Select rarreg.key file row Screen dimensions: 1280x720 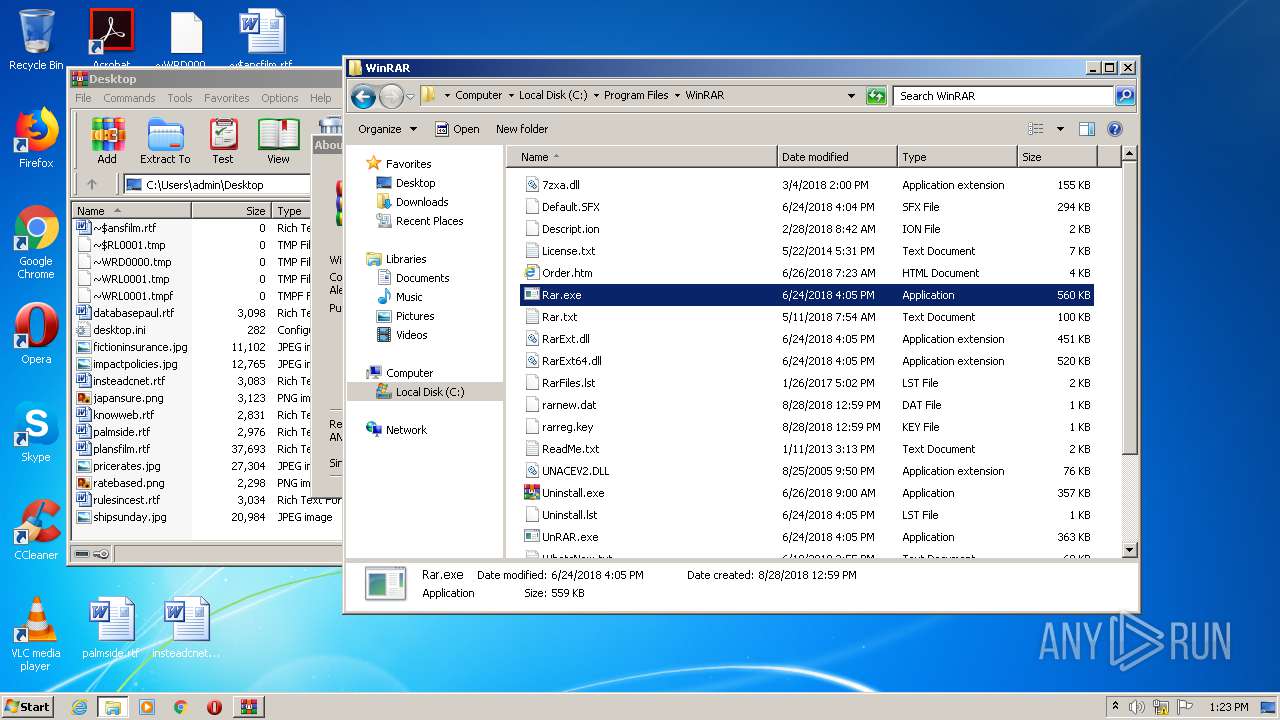click(807, 427)
